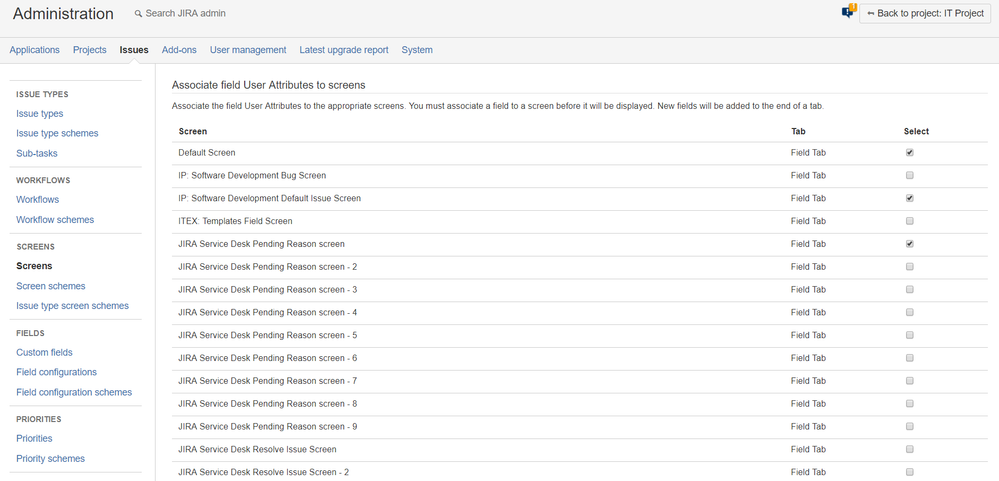Click the Default Screen row text
This screenshot has width=999, height=481.
[x=207, y=153]
